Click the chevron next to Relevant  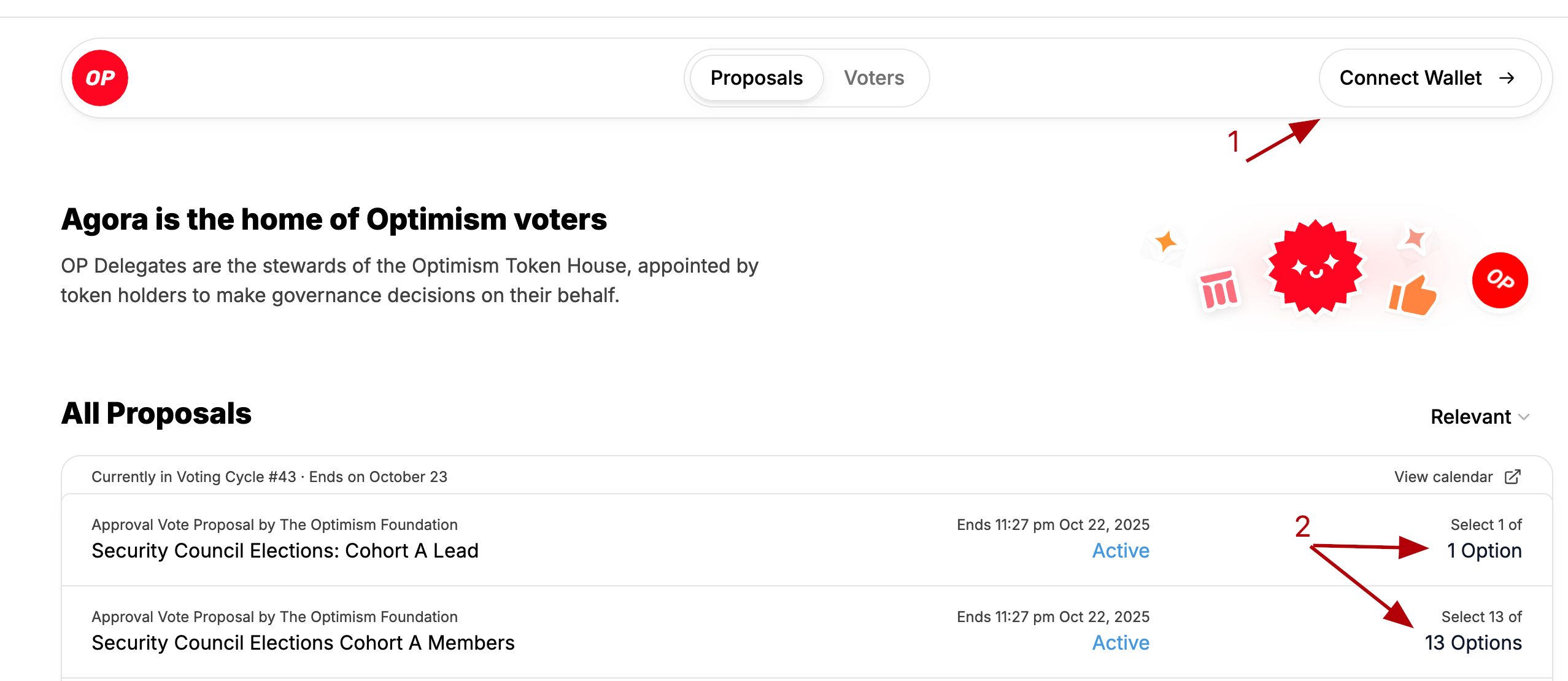coord(1524,417)
